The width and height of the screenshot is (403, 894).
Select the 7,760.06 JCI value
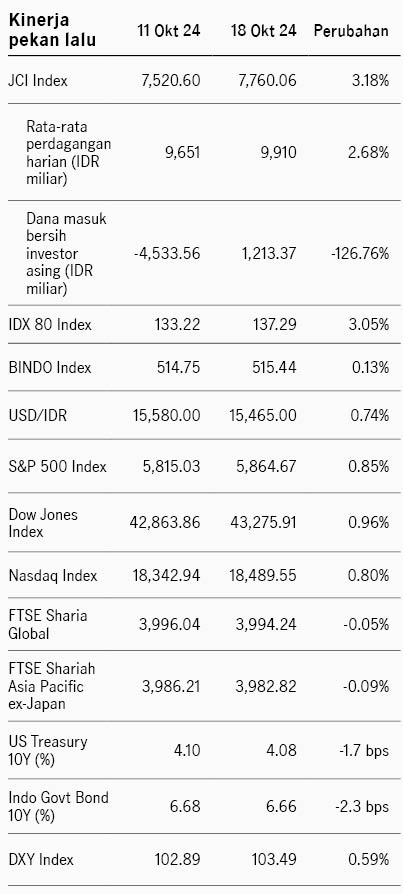pyautogui.click(x=267, y=80)
